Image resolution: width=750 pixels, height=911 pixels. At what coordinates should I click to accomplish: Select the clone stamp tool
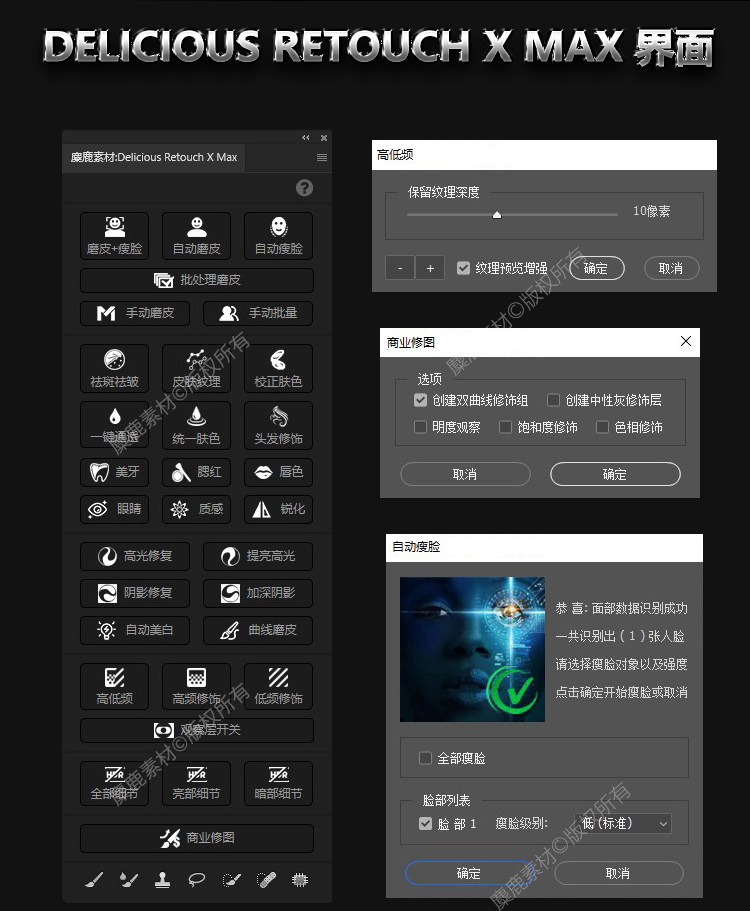pyautogui.click(x=163, y=880)
